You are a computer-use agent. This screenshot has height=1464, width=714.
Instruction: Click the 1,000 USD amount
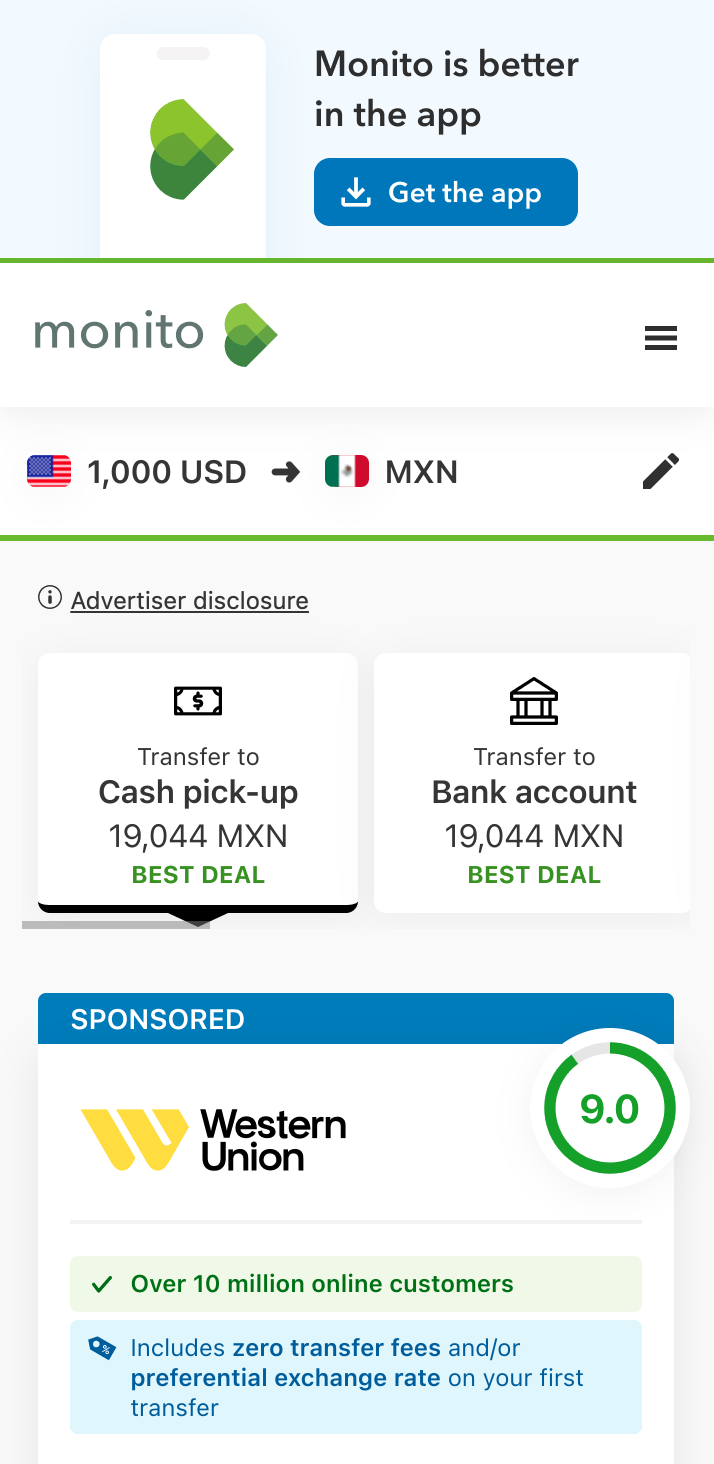167,471
